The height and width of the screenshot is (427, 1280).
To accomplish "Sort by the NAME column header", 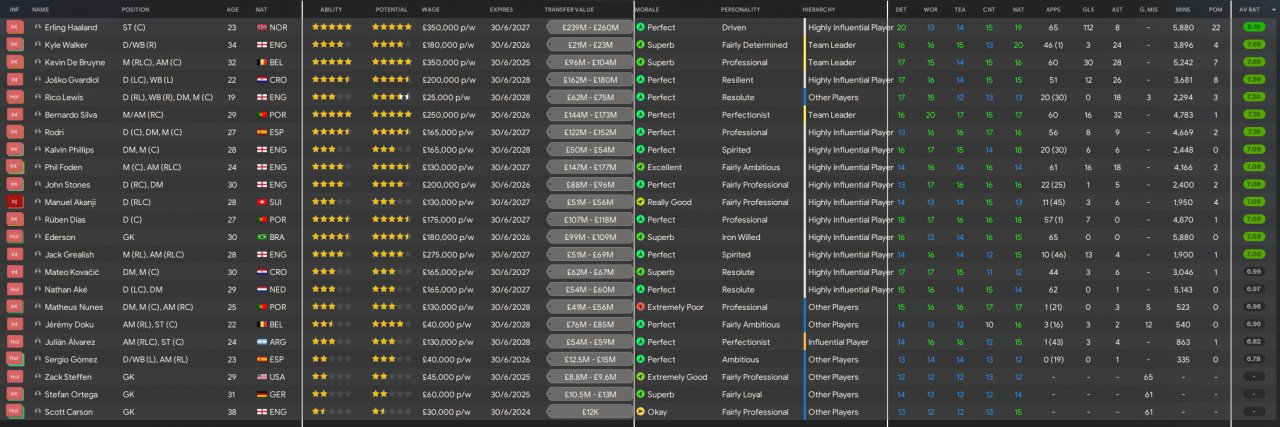I will [40, 9].
